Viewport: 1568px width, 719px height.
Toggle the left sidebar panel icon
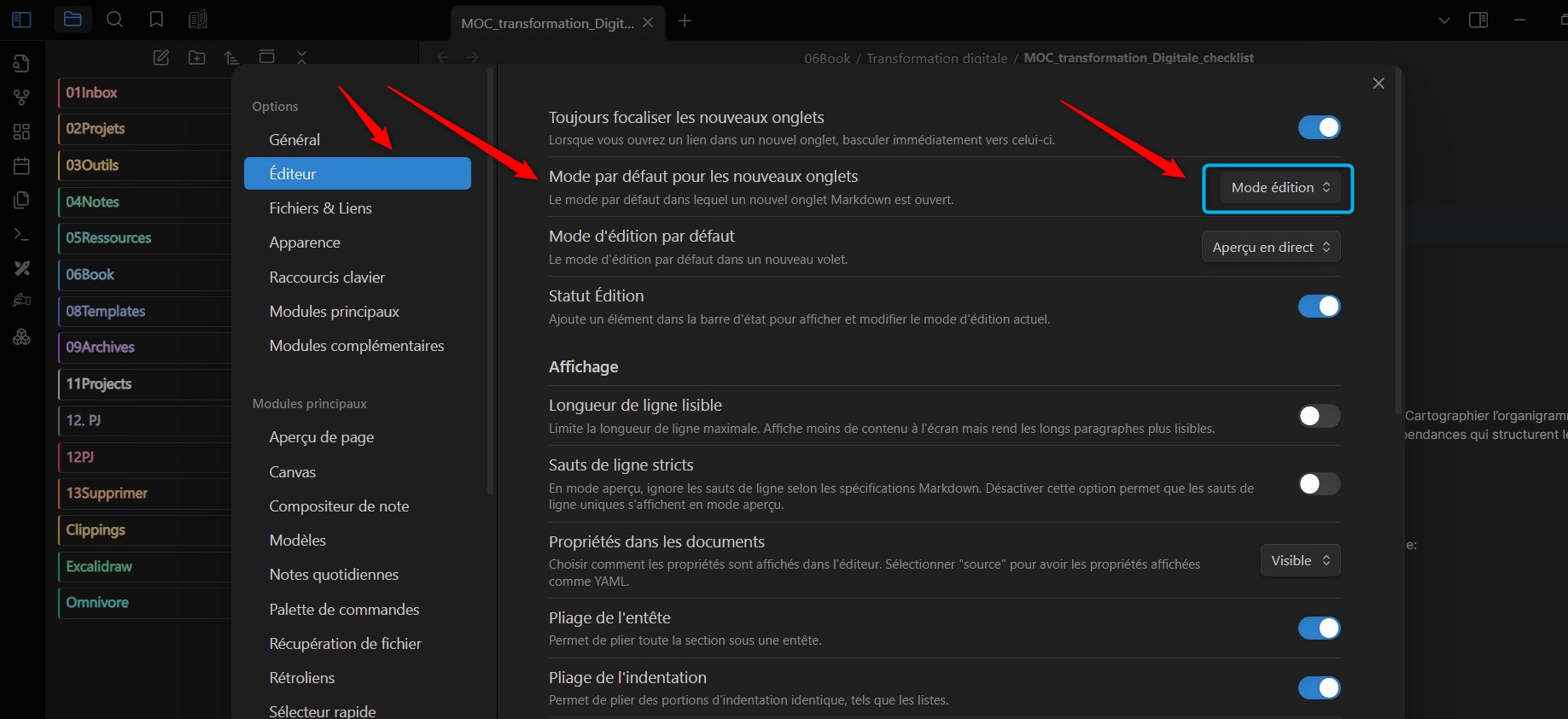(22, 20)
